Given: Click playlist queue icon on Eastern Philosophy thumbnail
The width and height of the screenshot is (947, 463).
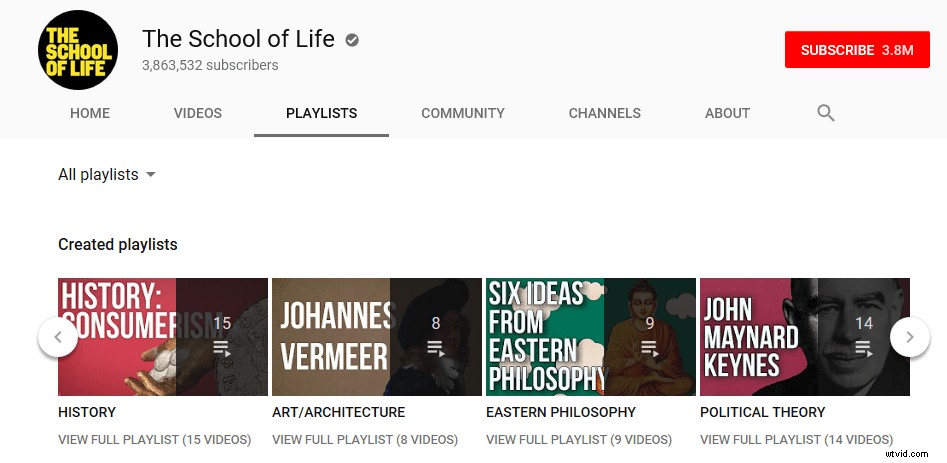Looking at the screenshot, I should 650,348.
